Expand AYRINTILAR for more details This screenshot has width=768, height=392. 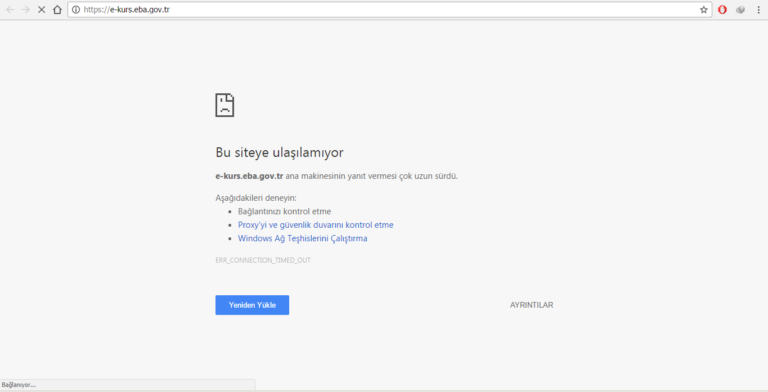click(x=531, y=305)
